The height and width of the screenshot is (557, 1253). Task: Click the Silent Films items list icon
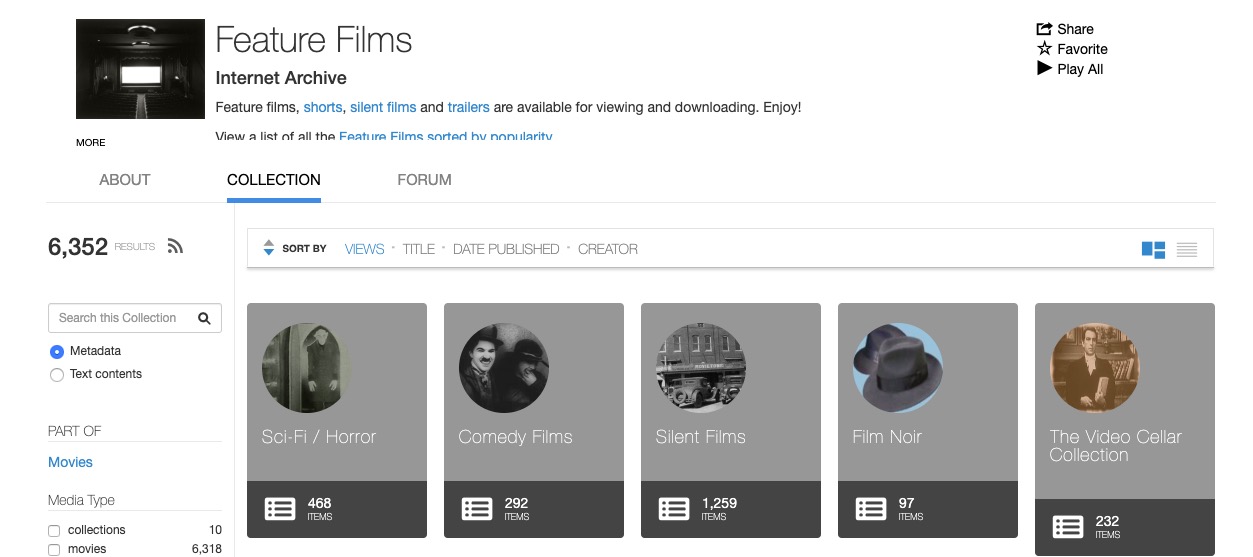click(674, 509)
